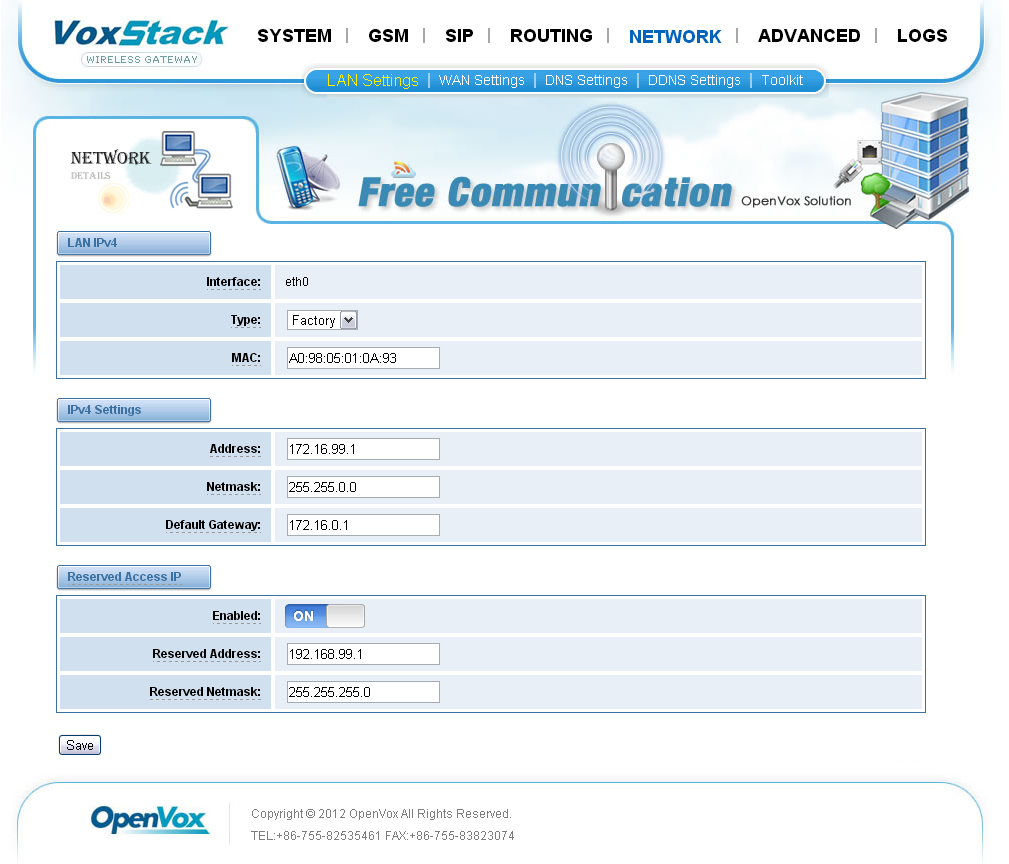Open the Toolkit tab
Screen dimensions: 1009x864
[782, 80]
